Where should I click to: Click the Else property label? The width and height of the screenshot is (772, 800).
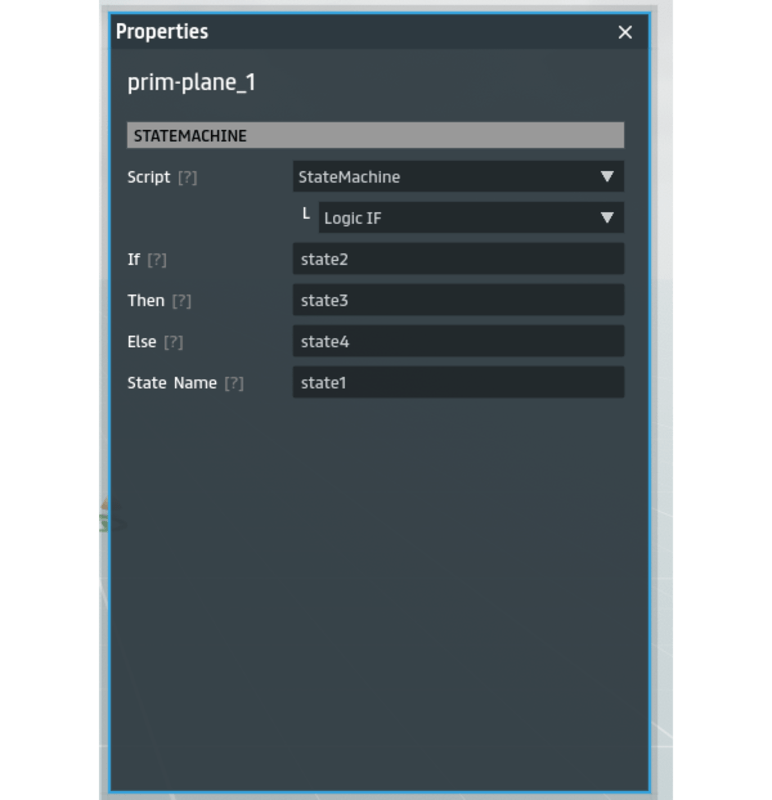142,342
